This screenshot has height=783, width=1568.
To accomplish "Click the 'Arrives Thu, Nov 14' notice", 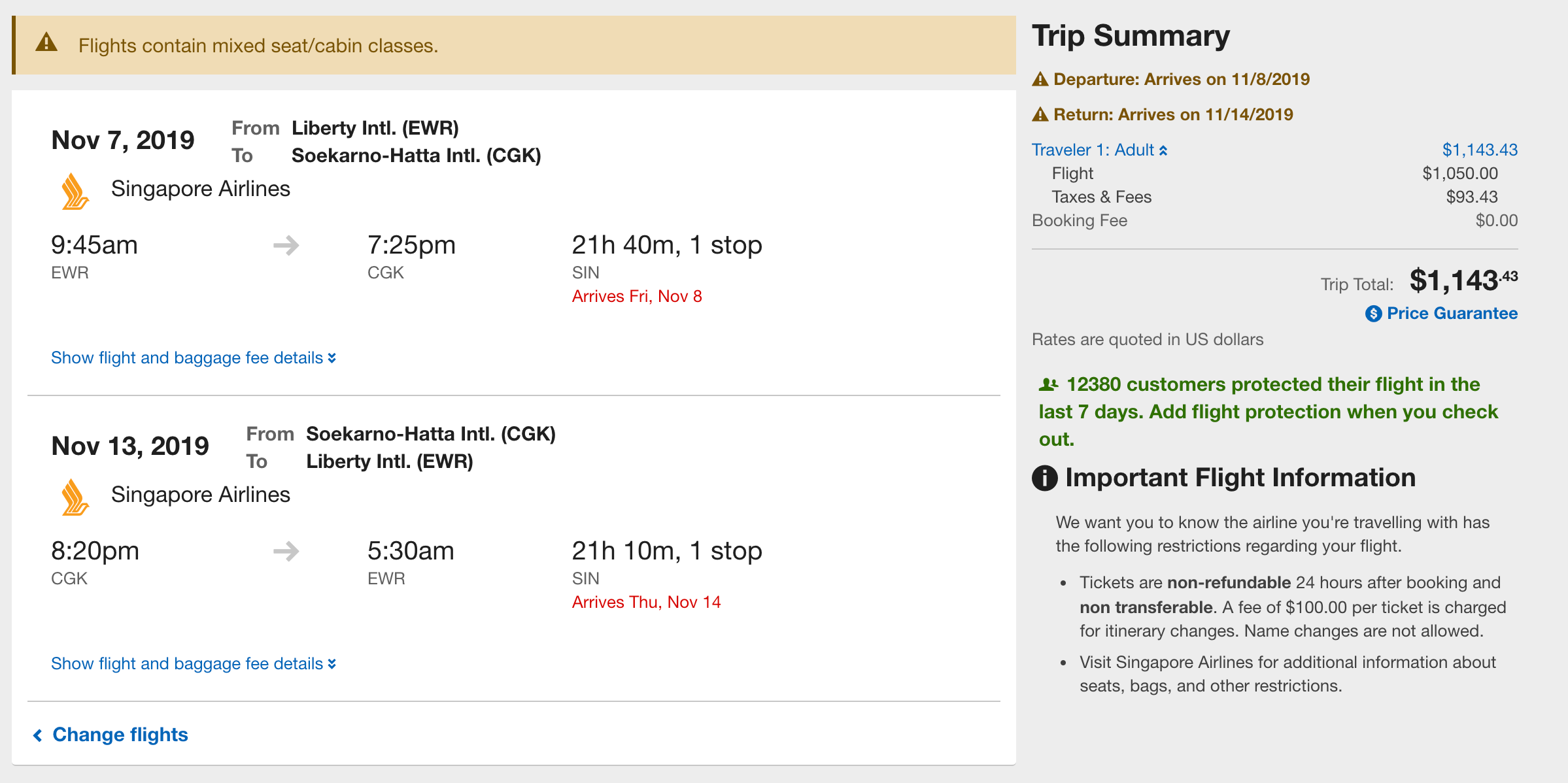I will pos(646,603).
